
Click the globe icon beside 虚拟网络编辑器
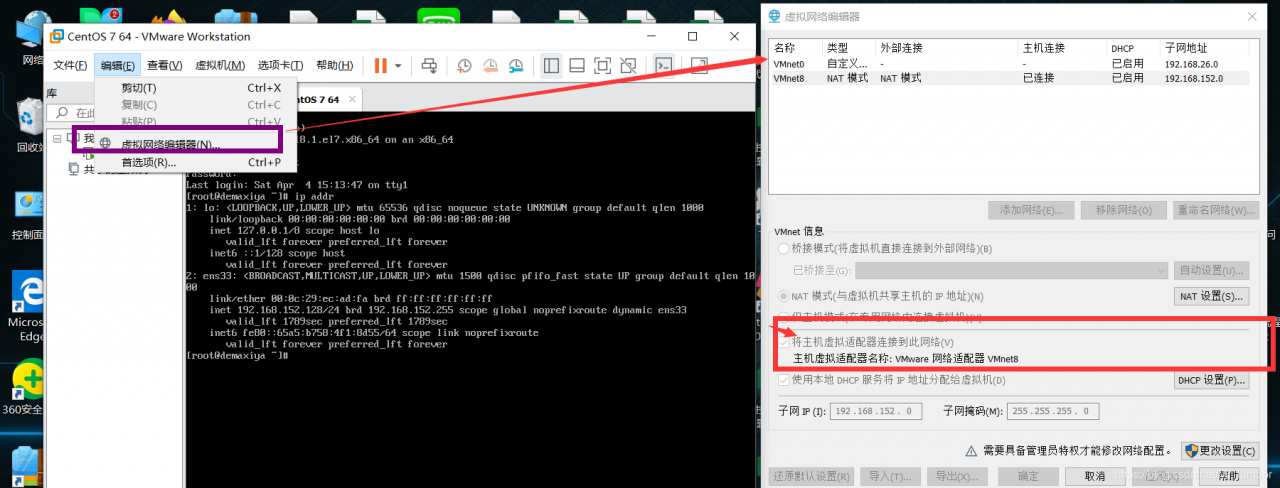(x=105, y=144)
